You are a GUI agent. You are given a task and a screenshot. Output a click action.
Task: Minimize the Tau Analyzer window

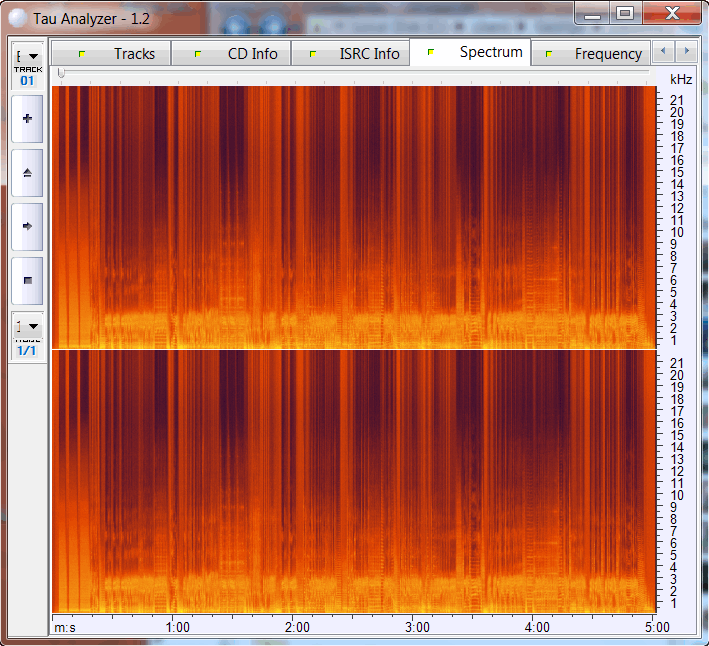[x=592, y=13]
